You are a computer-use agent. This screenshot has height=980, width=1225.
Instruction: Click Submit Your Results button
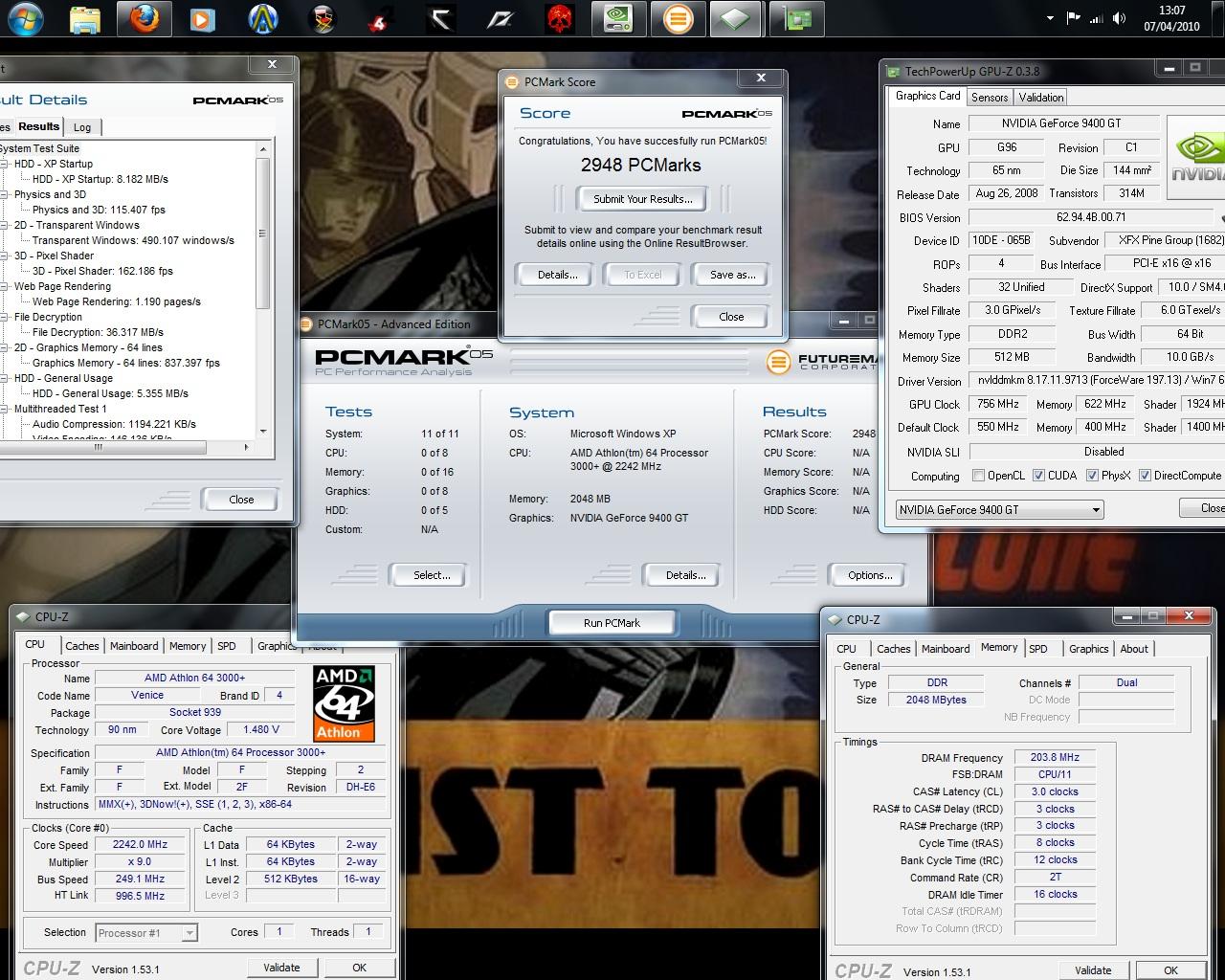pos(643,199)
